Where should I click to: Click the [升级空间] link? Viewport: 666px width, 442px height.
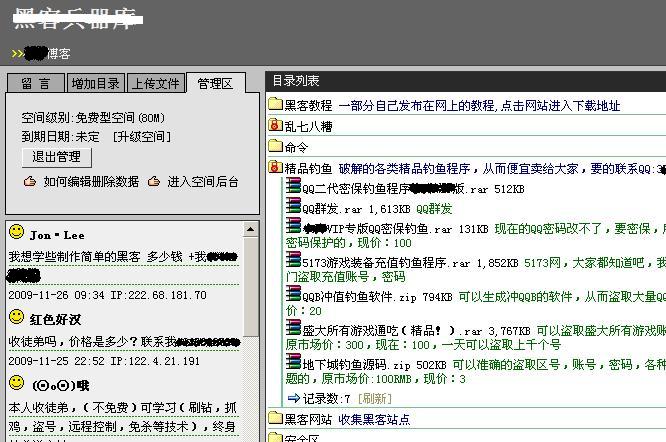pos(141,136)
